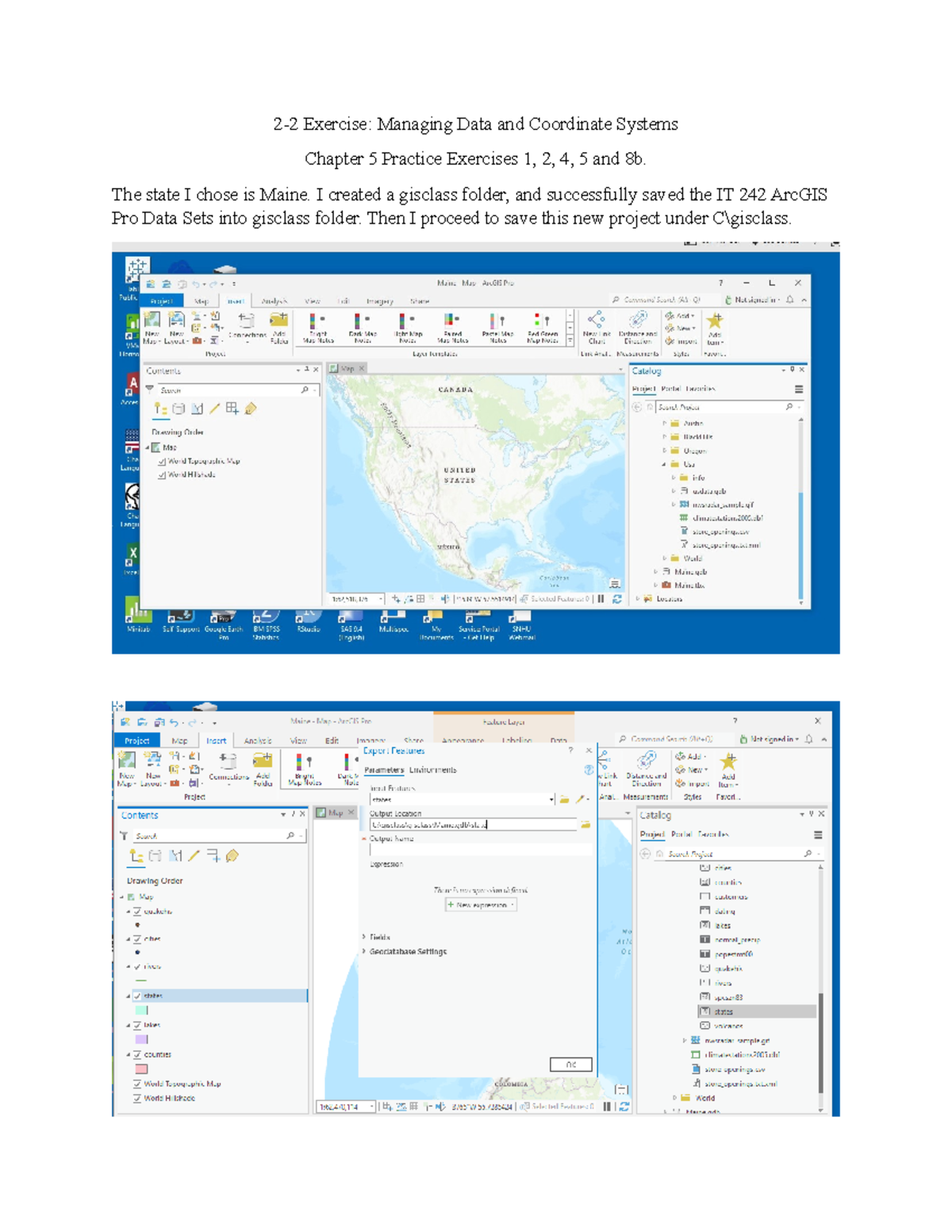The image size is (952, 1232).
Task: Expand the Geodatabase Settings section
Action: (407, 952)
